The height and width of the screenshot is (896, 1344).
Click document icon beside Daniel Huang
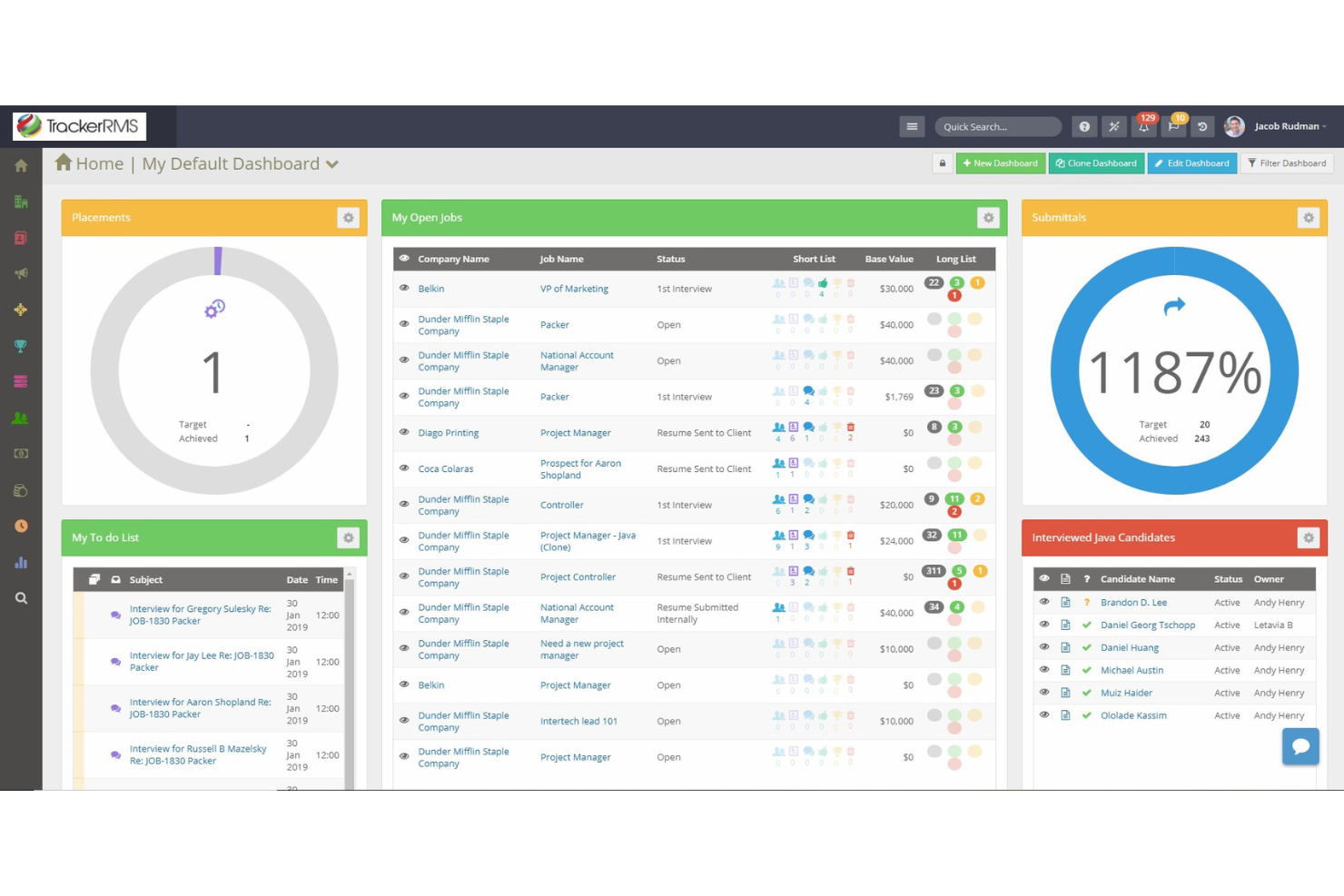1065,647
